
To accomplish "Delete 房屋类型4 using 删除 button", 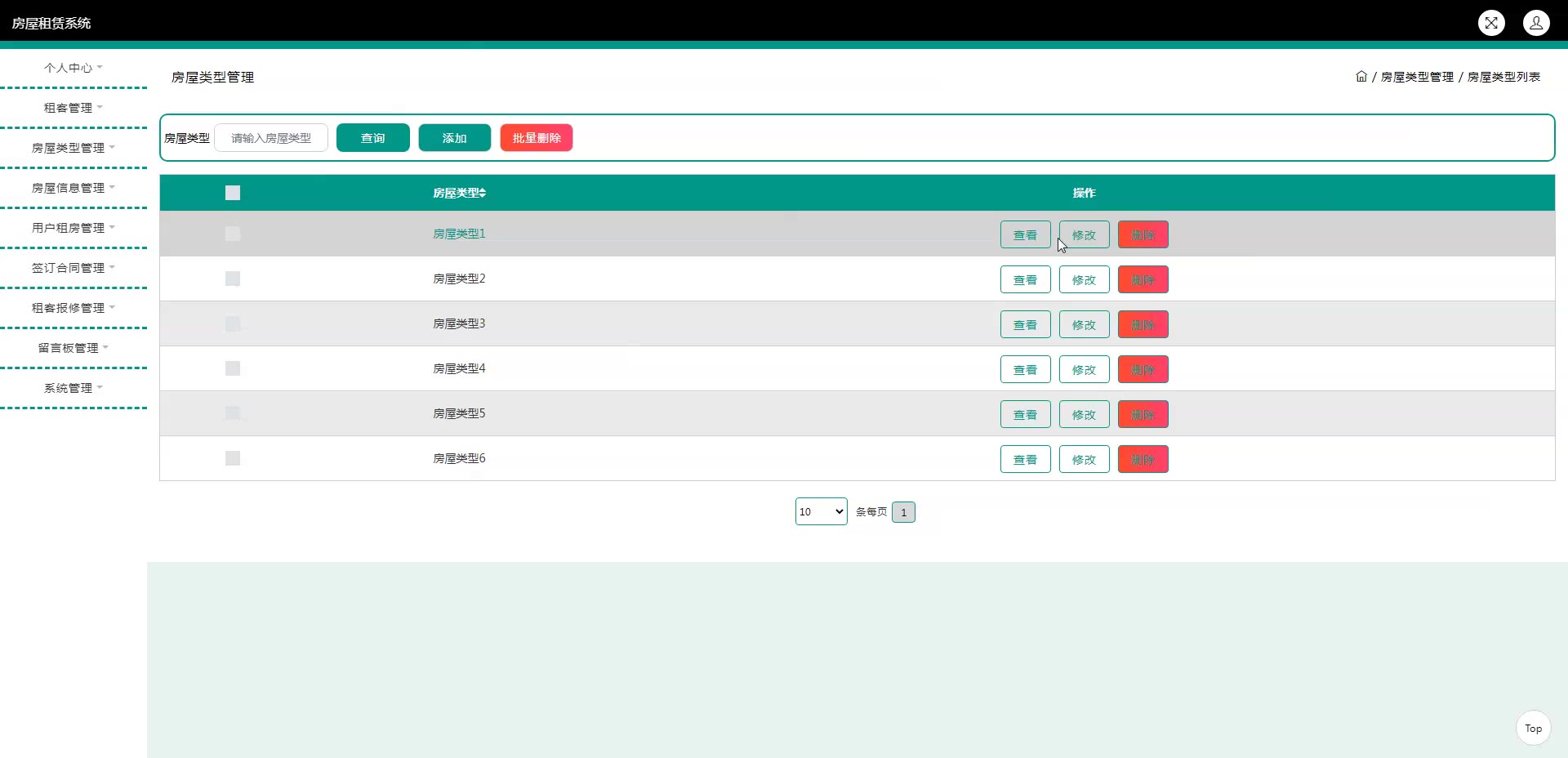I will click(x=1143, y=369).
